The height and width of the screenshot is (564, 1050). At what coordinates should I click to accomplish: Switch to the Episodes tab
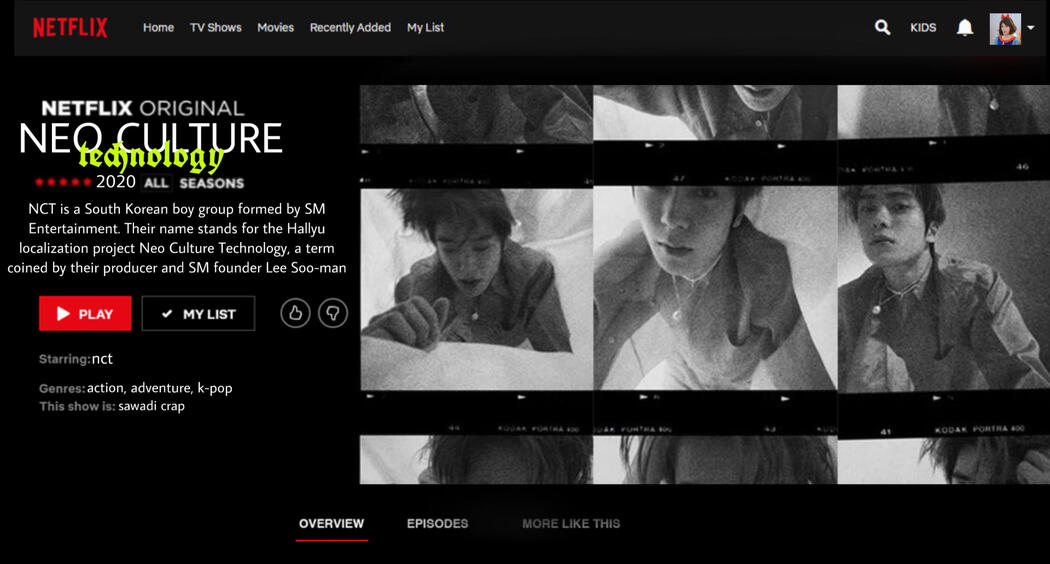(437, 523)
